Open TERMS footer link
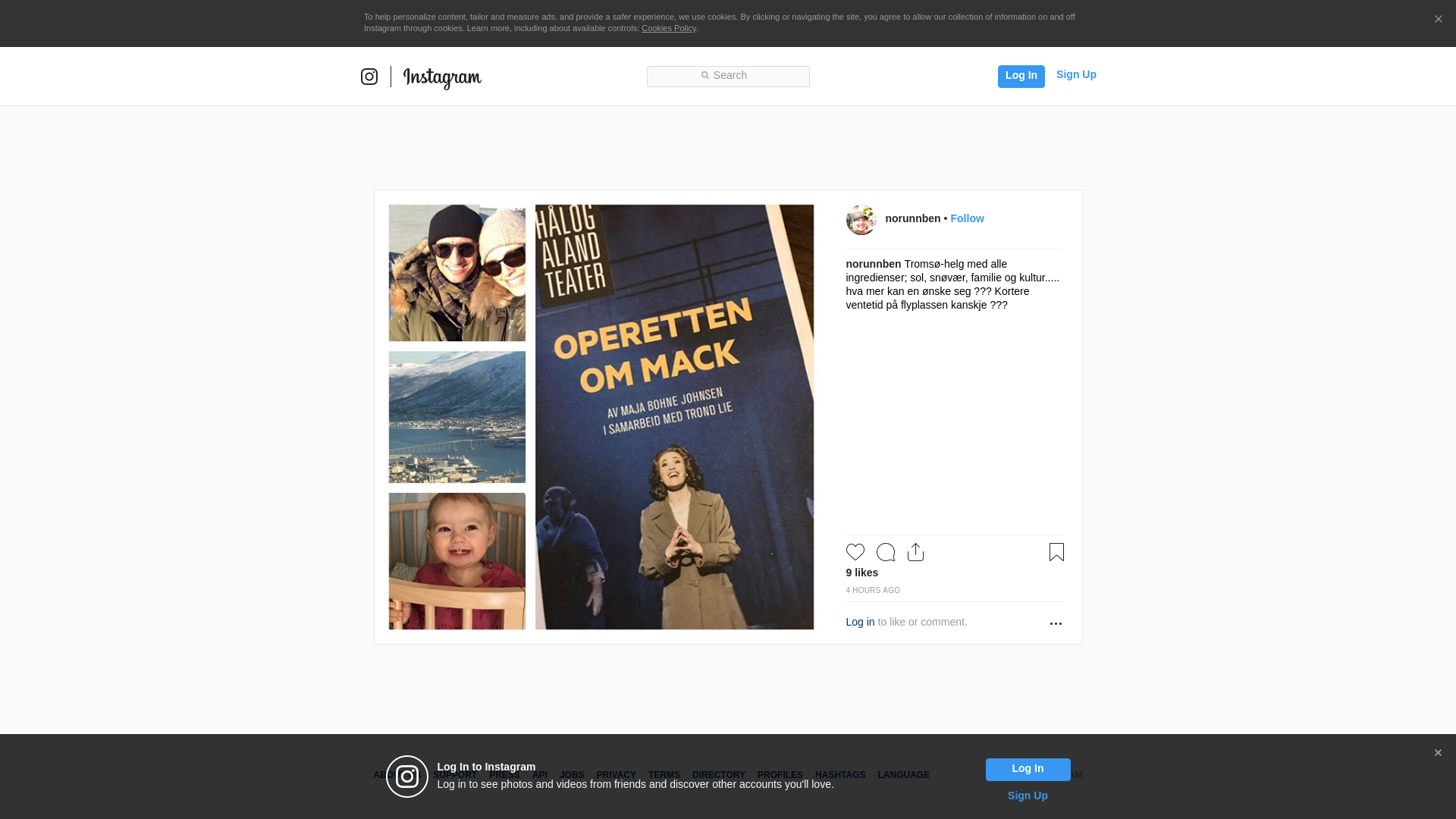The width and height of the screenshot is (1456, 819). [664, 775]
